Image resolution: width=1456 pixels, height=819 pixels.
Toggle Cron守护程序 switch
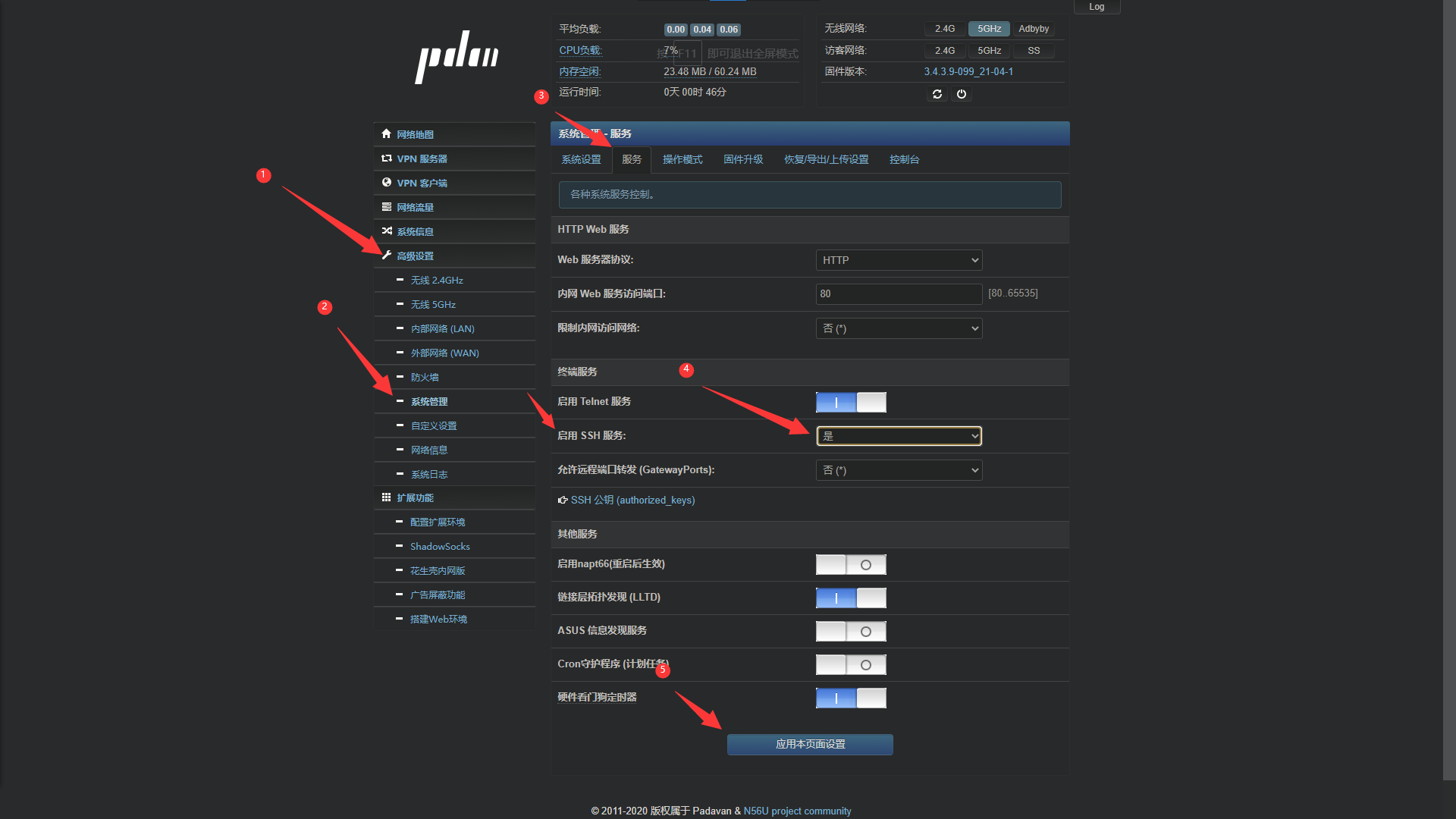click(x=851, y=665)
